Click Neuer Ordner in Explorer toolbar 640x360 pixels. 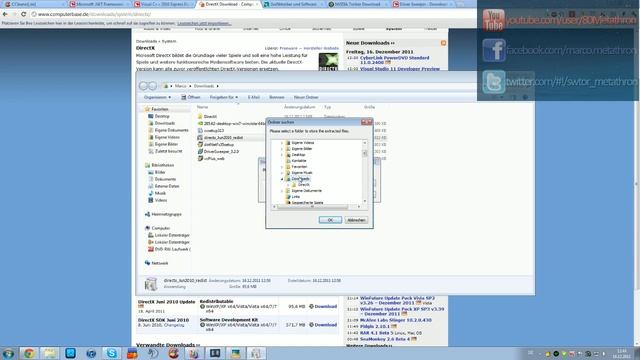tap(306, 98)
